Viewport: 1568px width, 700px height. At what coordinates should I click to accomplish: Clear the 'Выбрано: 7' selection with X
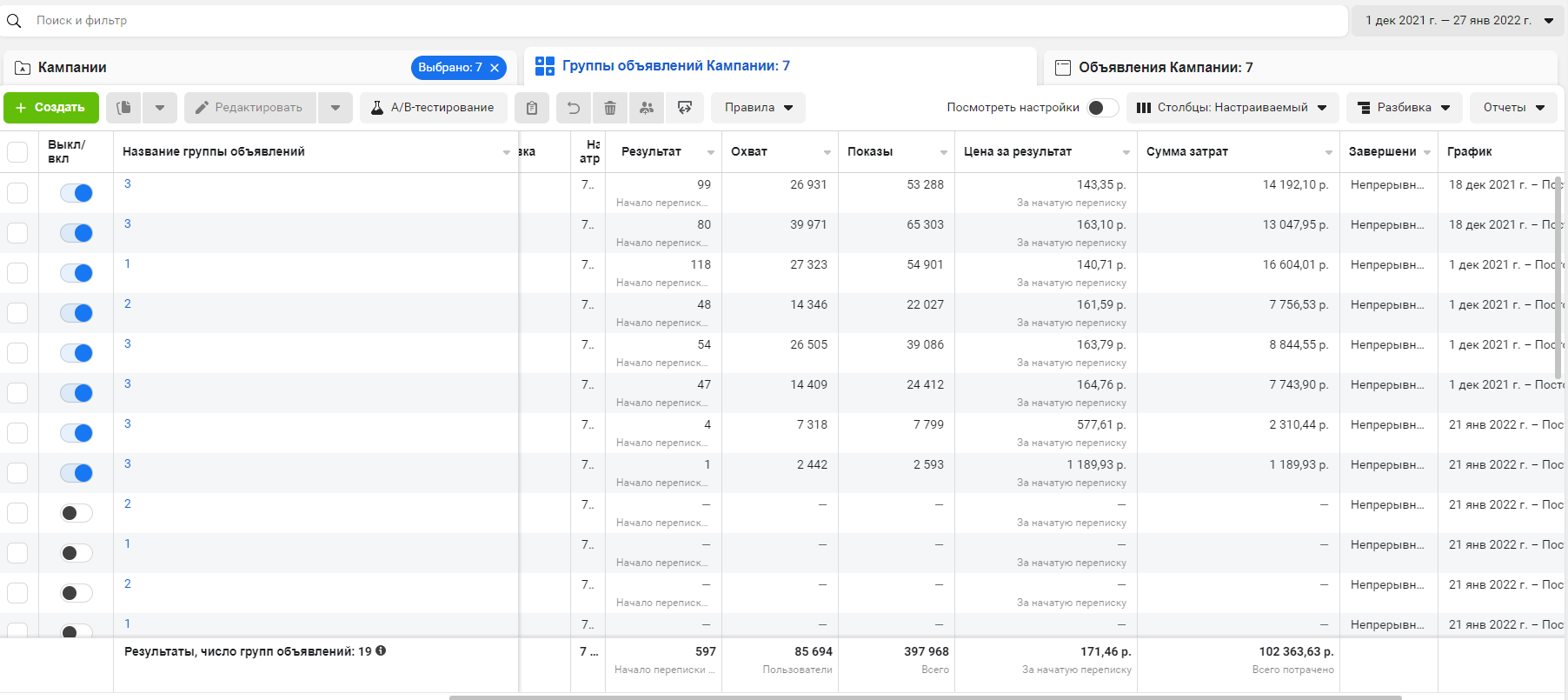click(495, 68)
